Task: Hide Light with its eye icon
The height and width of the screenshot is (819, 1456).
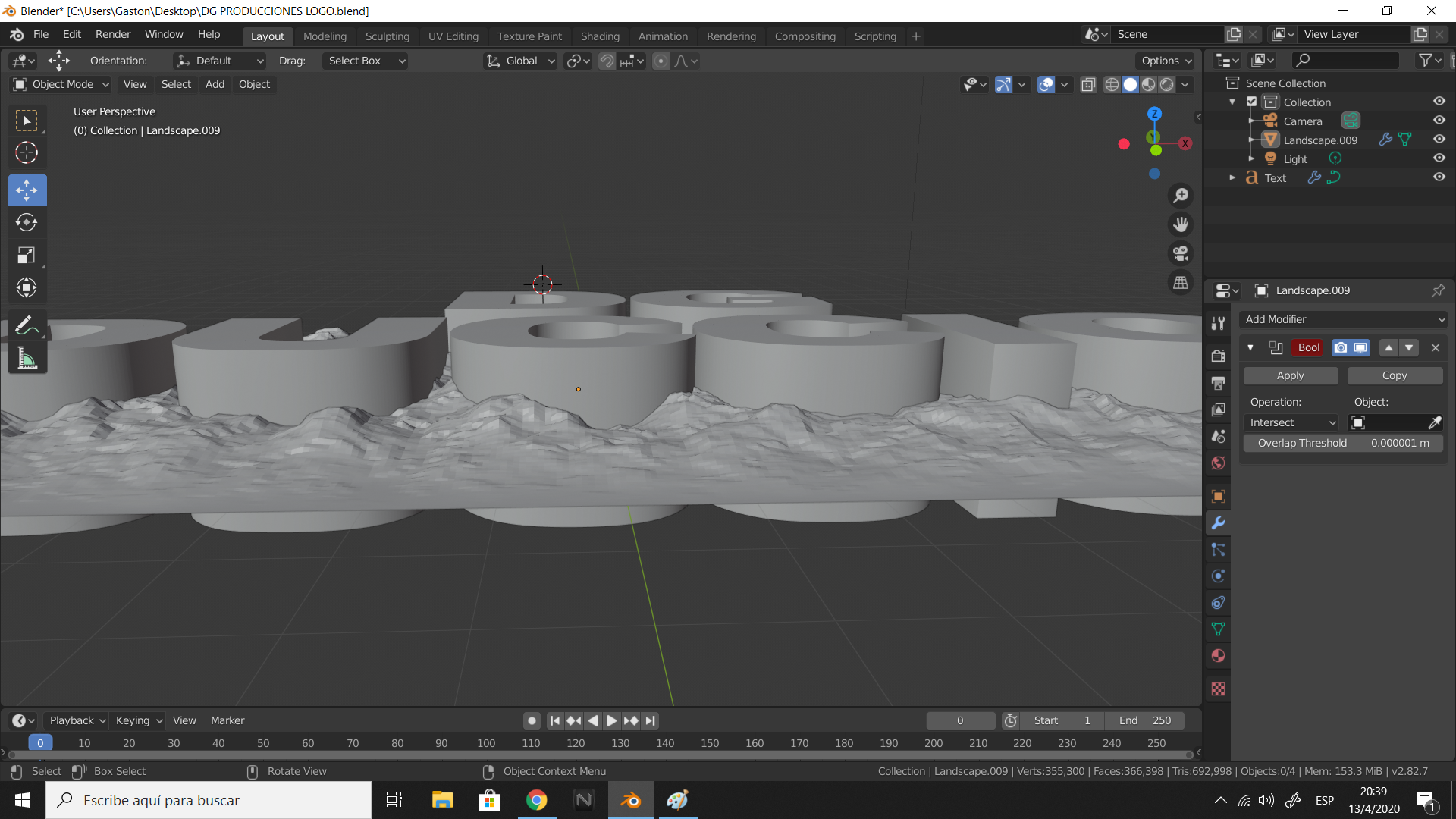Action: pyautogui.click(x=1439, y=158)
